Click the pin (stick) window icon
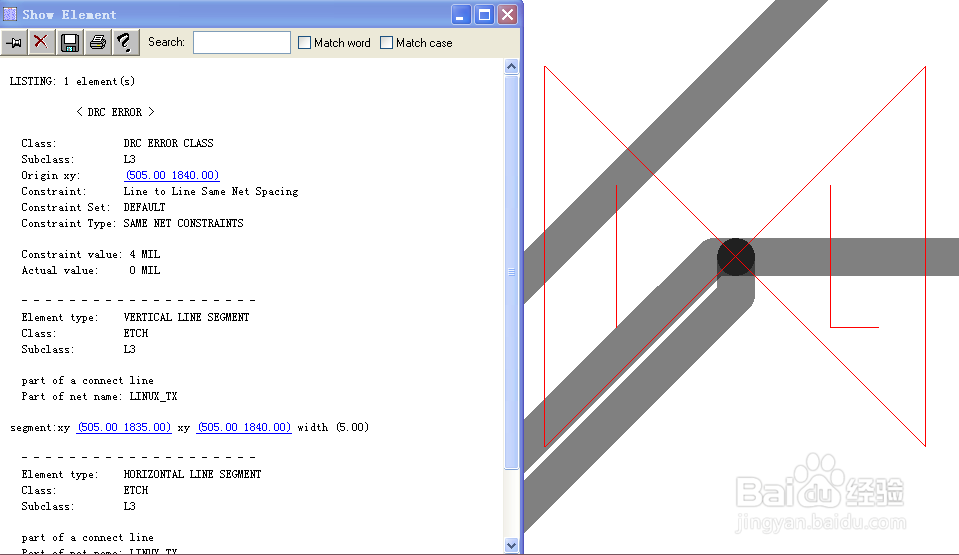The width and height of the screenshot is (959, 555). [14, 43]
